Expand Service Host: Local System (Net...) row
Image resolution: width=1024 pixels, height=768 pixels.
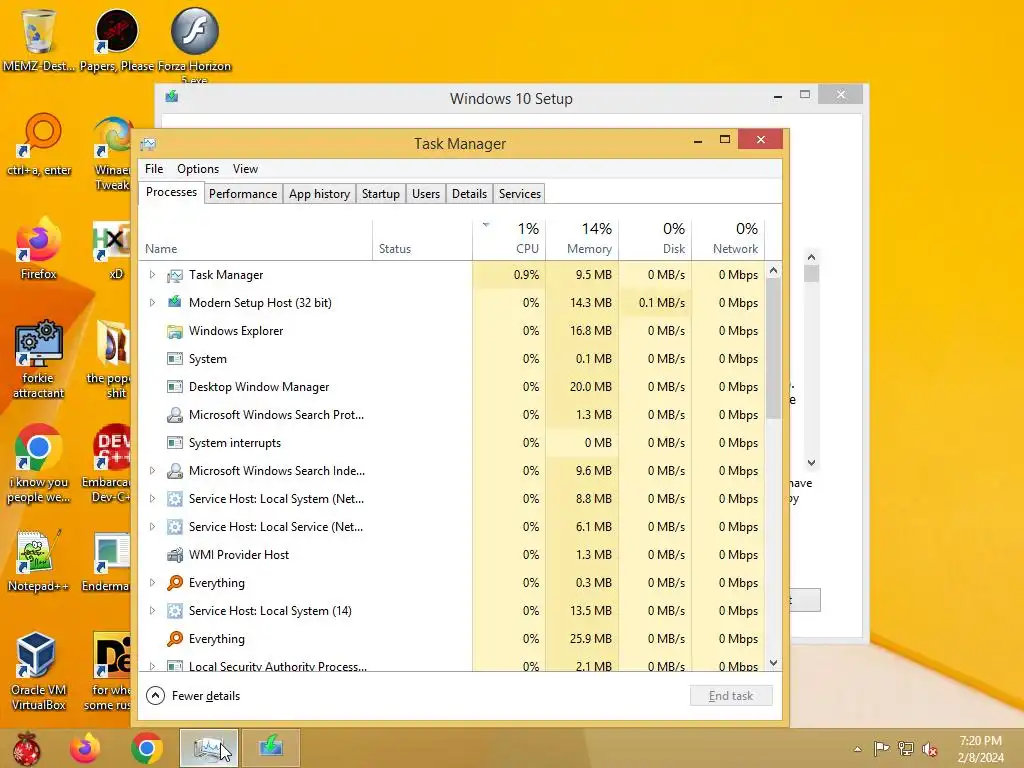152,499
